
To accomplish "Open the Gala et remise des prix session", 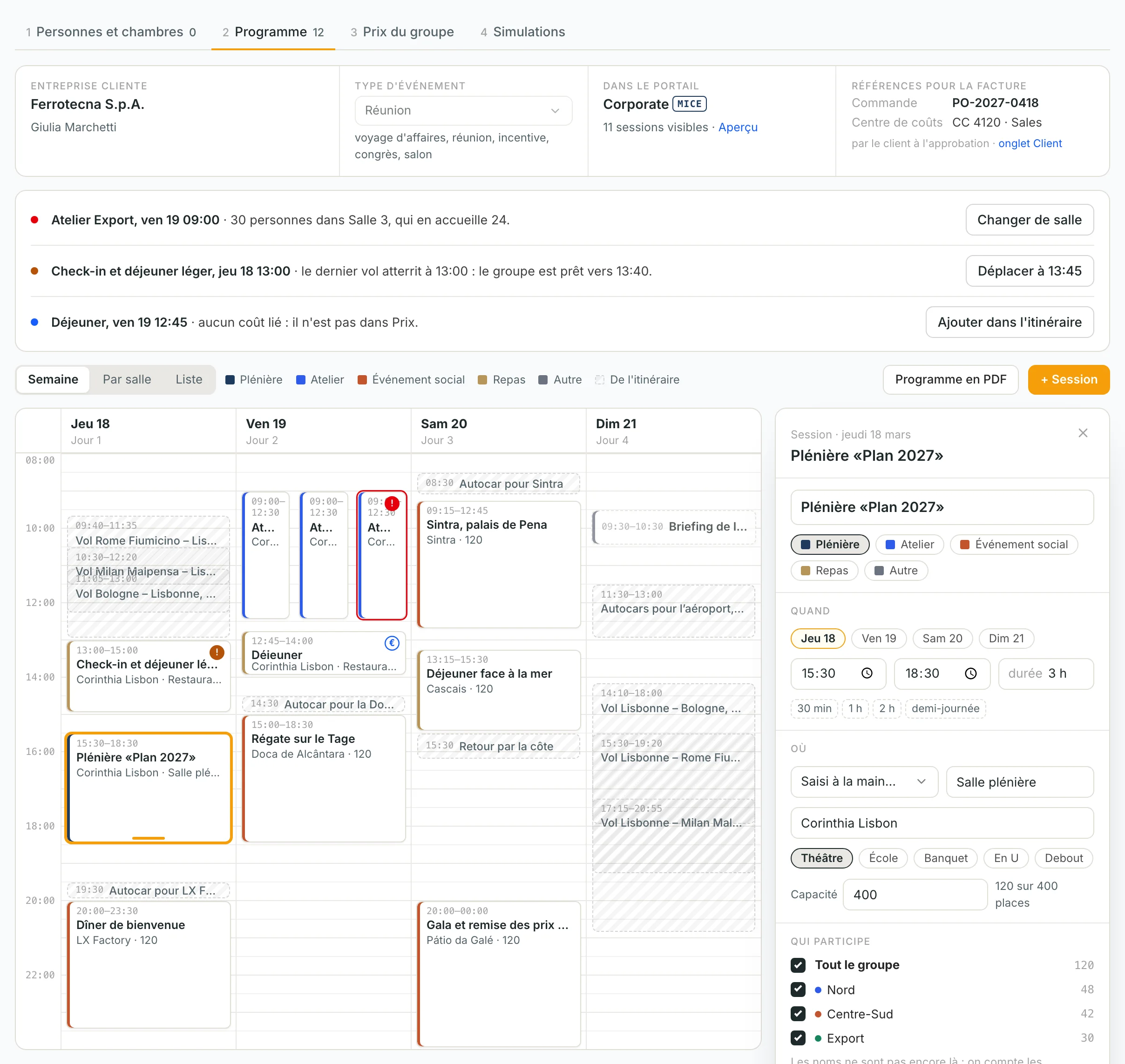I will [x=499, y=973].
